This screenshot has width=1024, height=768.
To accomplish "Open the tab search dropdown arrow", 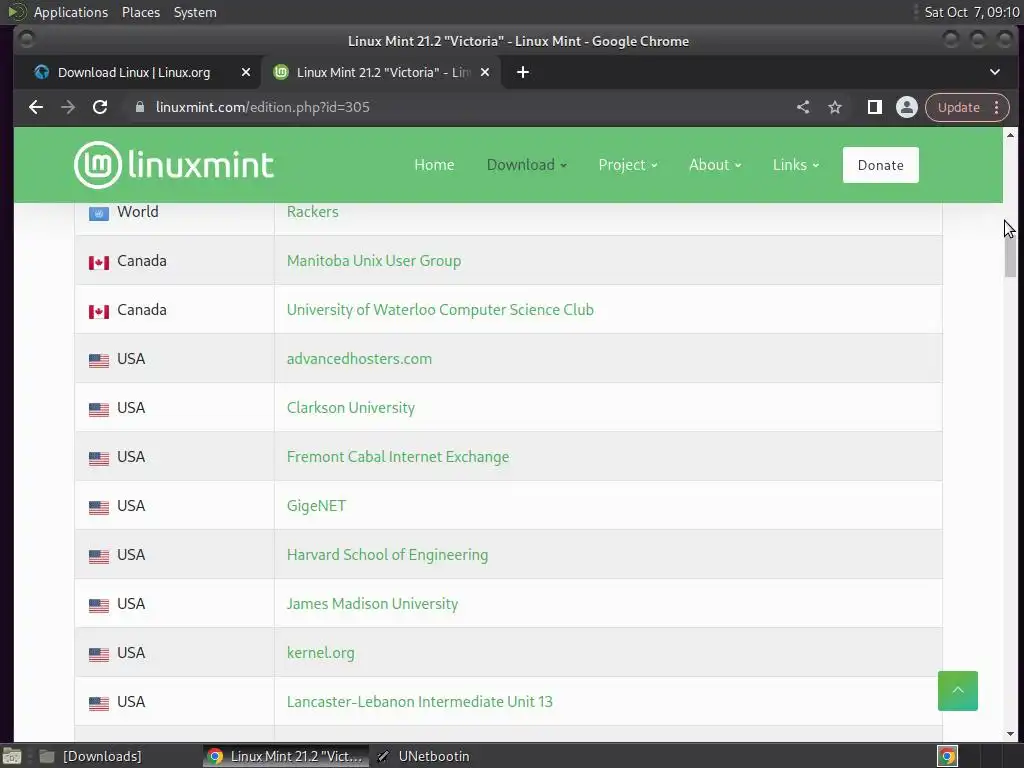I will 995,72.
